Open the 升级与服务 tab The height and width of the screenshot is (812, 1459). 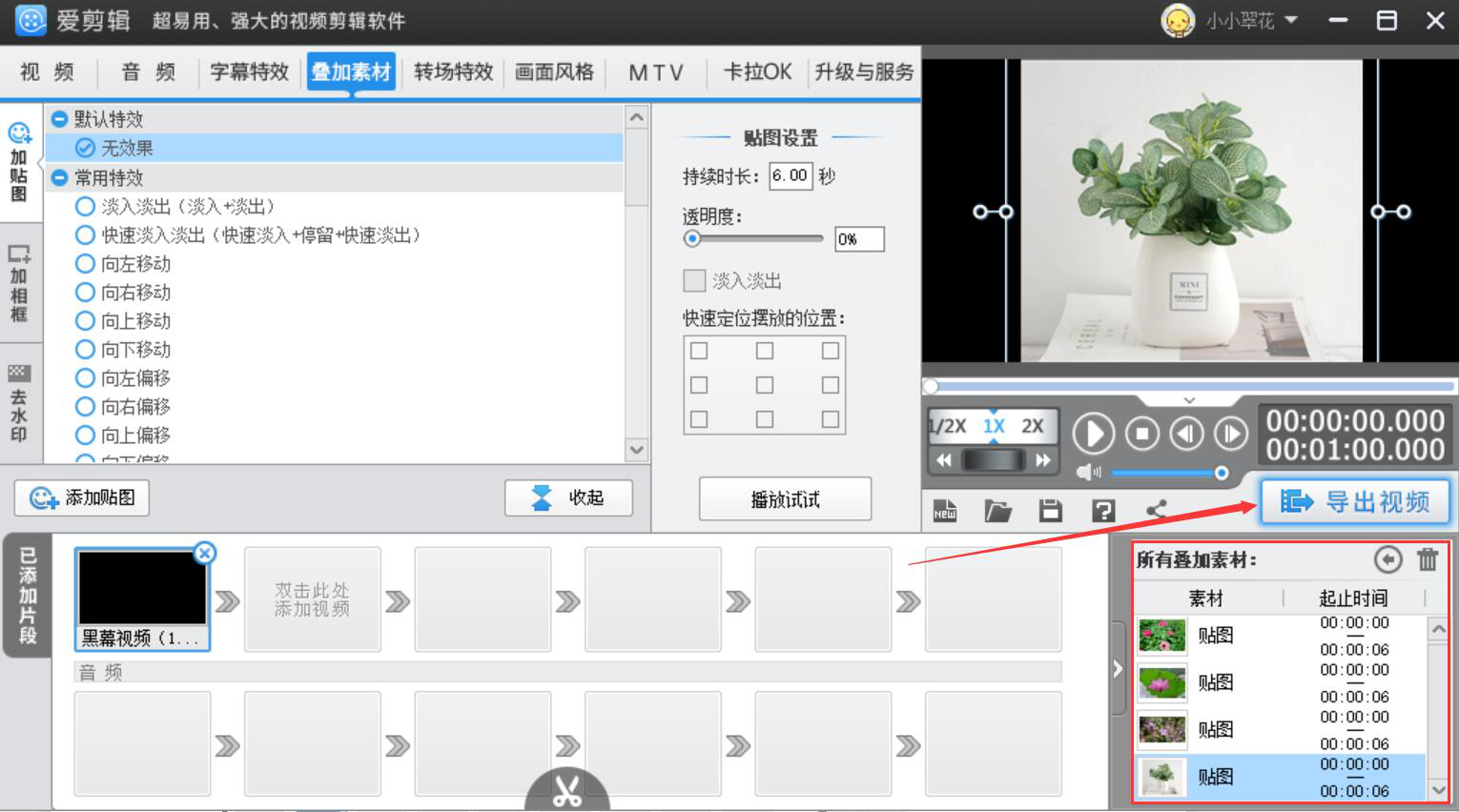[864, 71]
